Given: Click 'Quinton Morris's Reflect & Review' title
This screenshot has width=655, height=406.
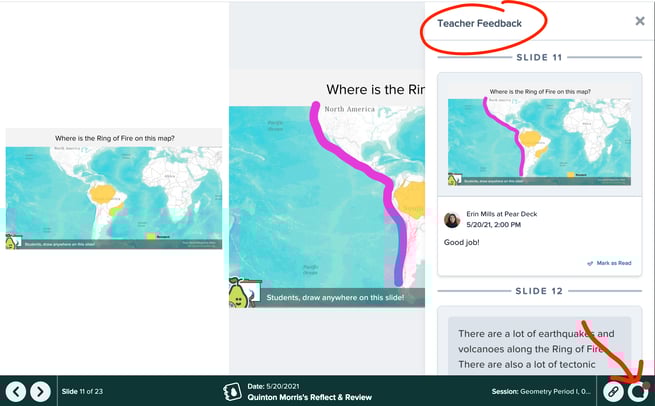Looking at the screenshot, I should click(310, 397).
